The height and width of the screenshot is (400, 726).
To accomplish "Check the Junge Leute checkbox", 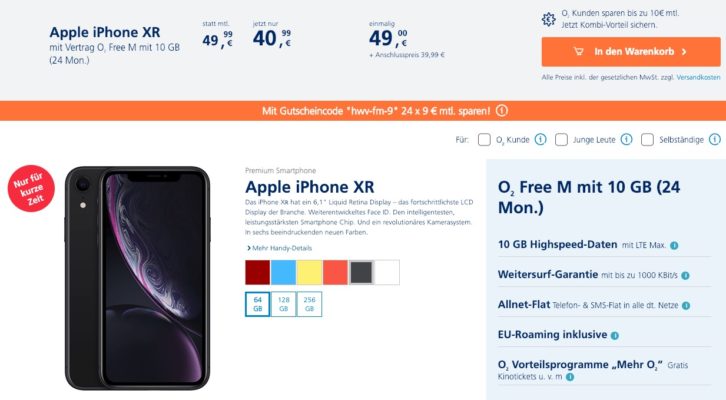I will click(561, 139).
